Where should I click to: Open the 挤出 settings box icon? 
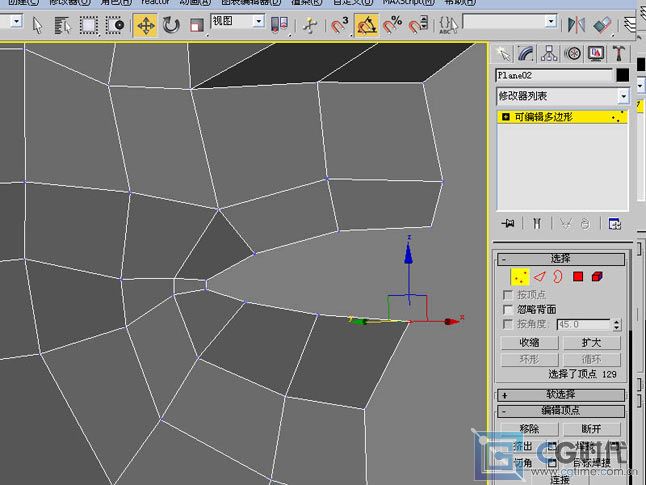click(552, 446)
